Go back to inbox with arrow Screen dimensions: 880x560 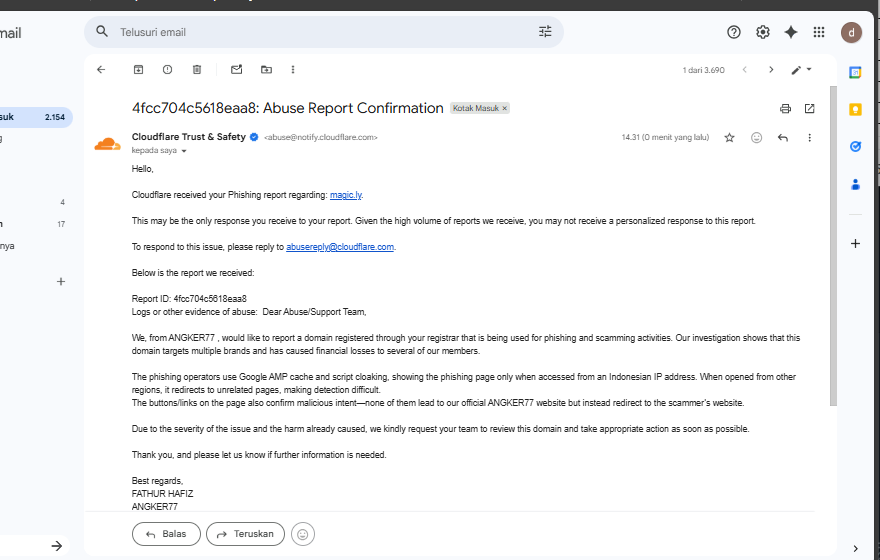pyautogui.click(x=101, y=70)
